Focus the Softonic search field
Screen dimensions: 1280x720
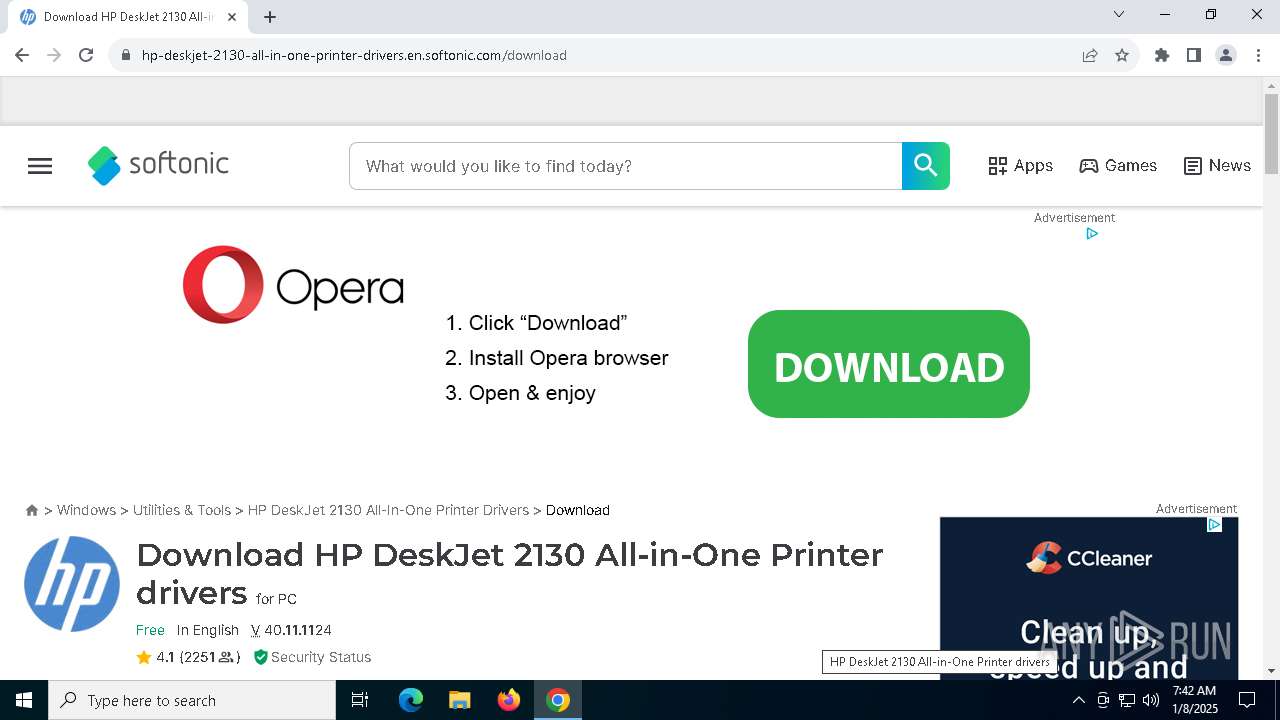(625, 166)
